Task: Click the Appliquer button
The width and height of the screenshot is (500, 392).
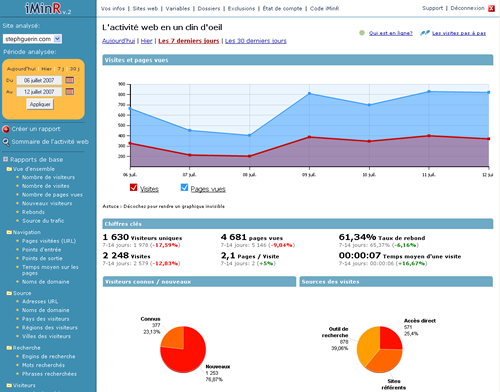Action: pos(40,104)
